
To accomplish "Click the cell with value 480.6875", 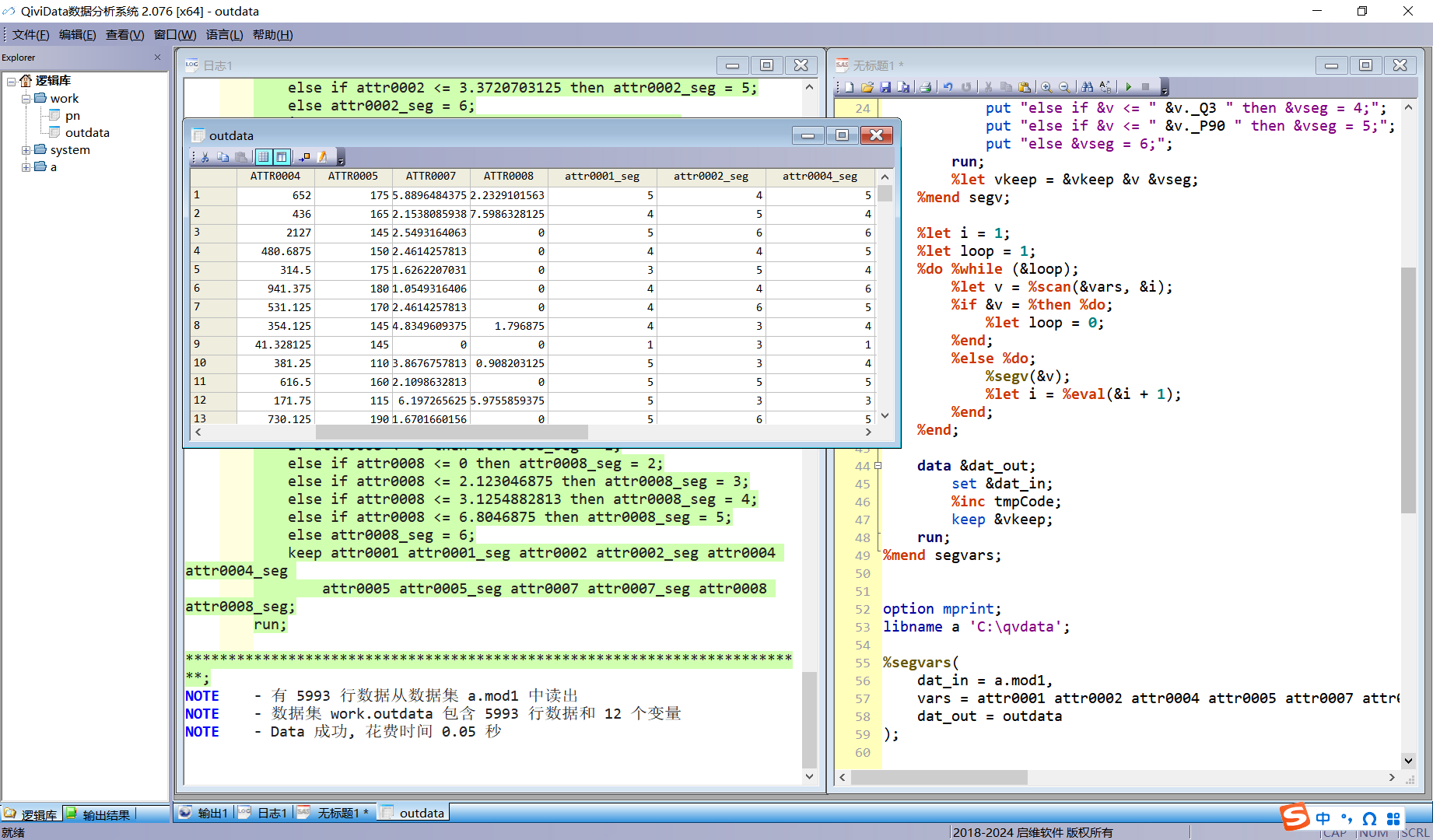I will (x=275, y=251).
